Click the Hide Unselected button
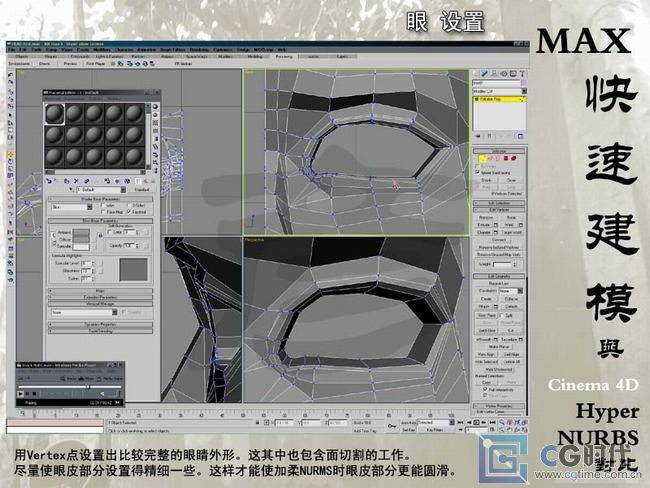This screenshot has height=488, width=650. [x=499, y=369]
